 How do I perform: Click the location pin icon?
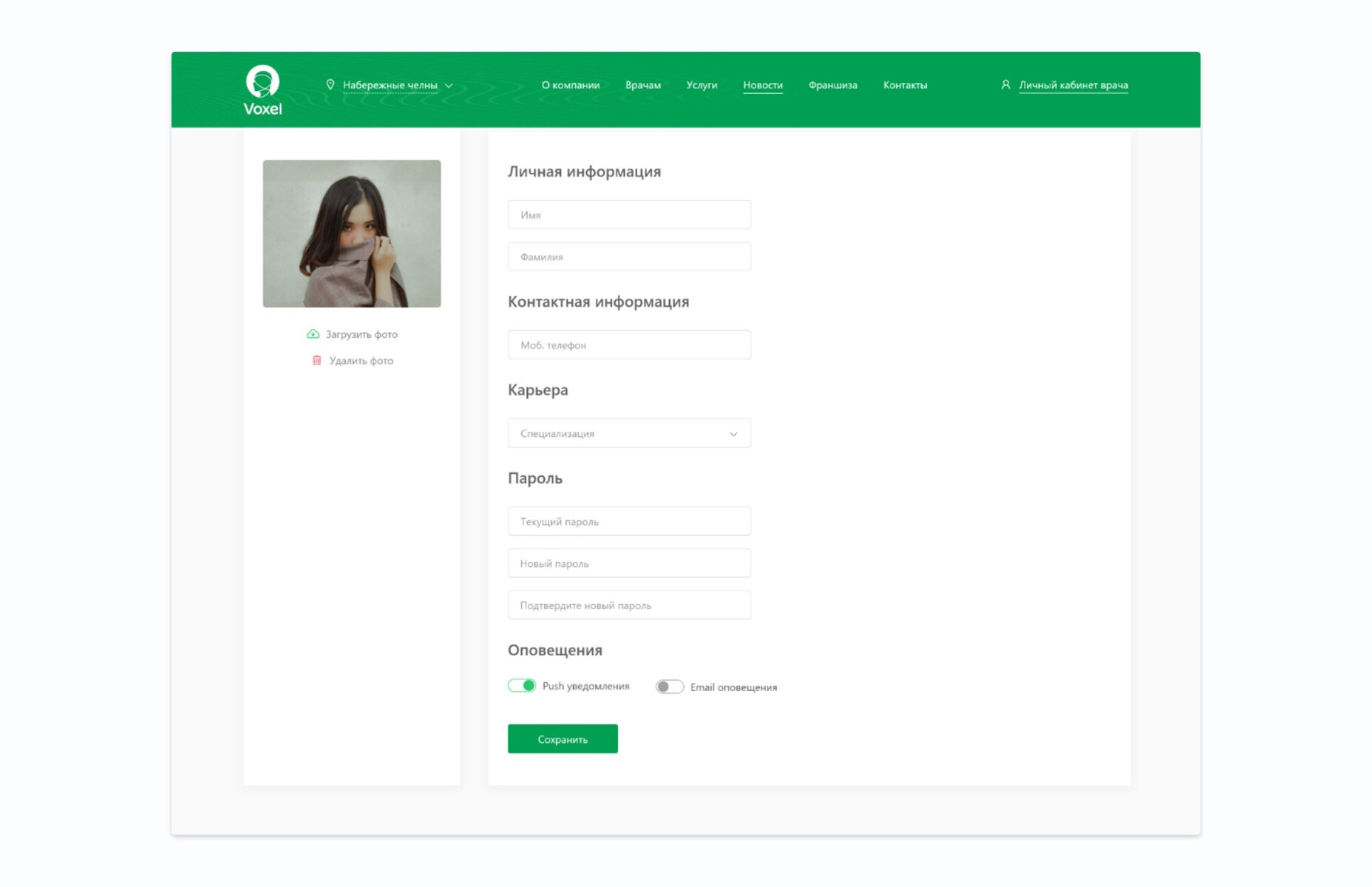330,85
